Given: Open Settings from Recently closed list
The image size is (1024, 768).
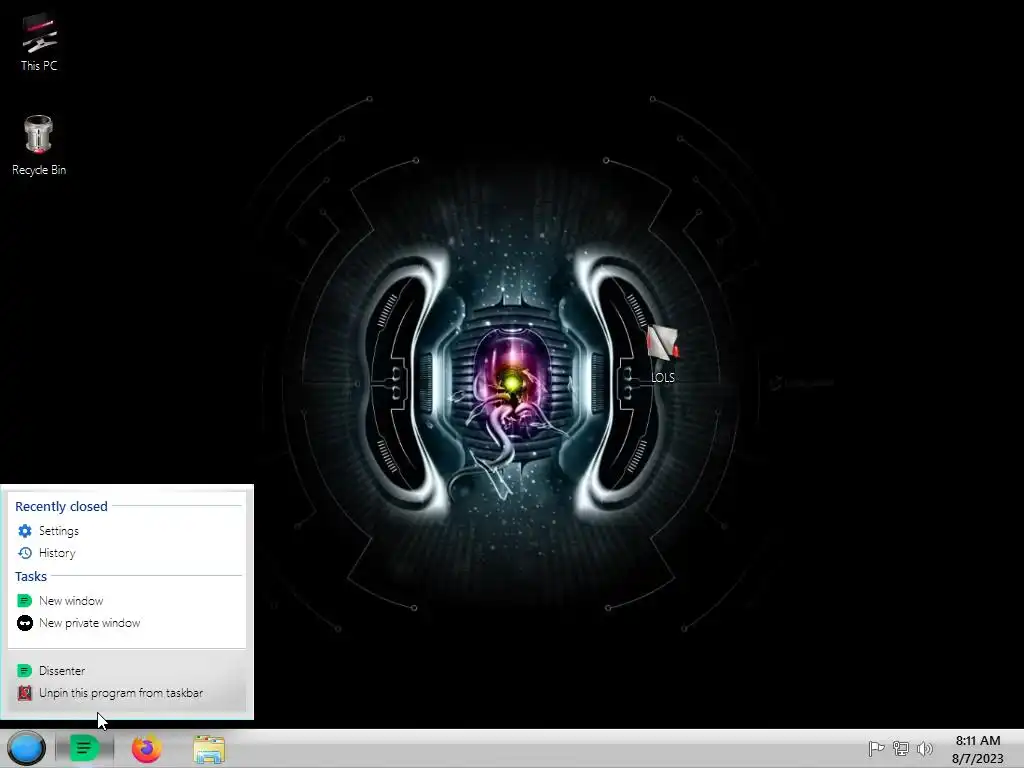Looking at the screenshot, I should coord(127,531).
